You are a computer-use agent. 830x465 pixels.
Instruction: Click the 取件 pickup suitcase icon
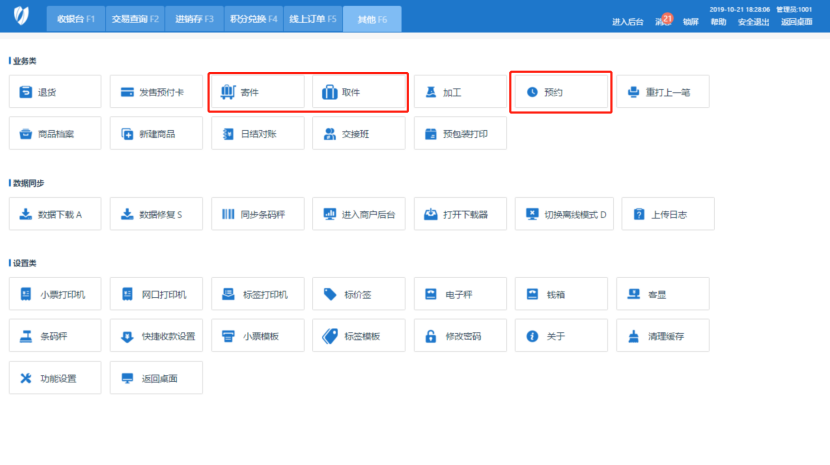tap(329, 92)
